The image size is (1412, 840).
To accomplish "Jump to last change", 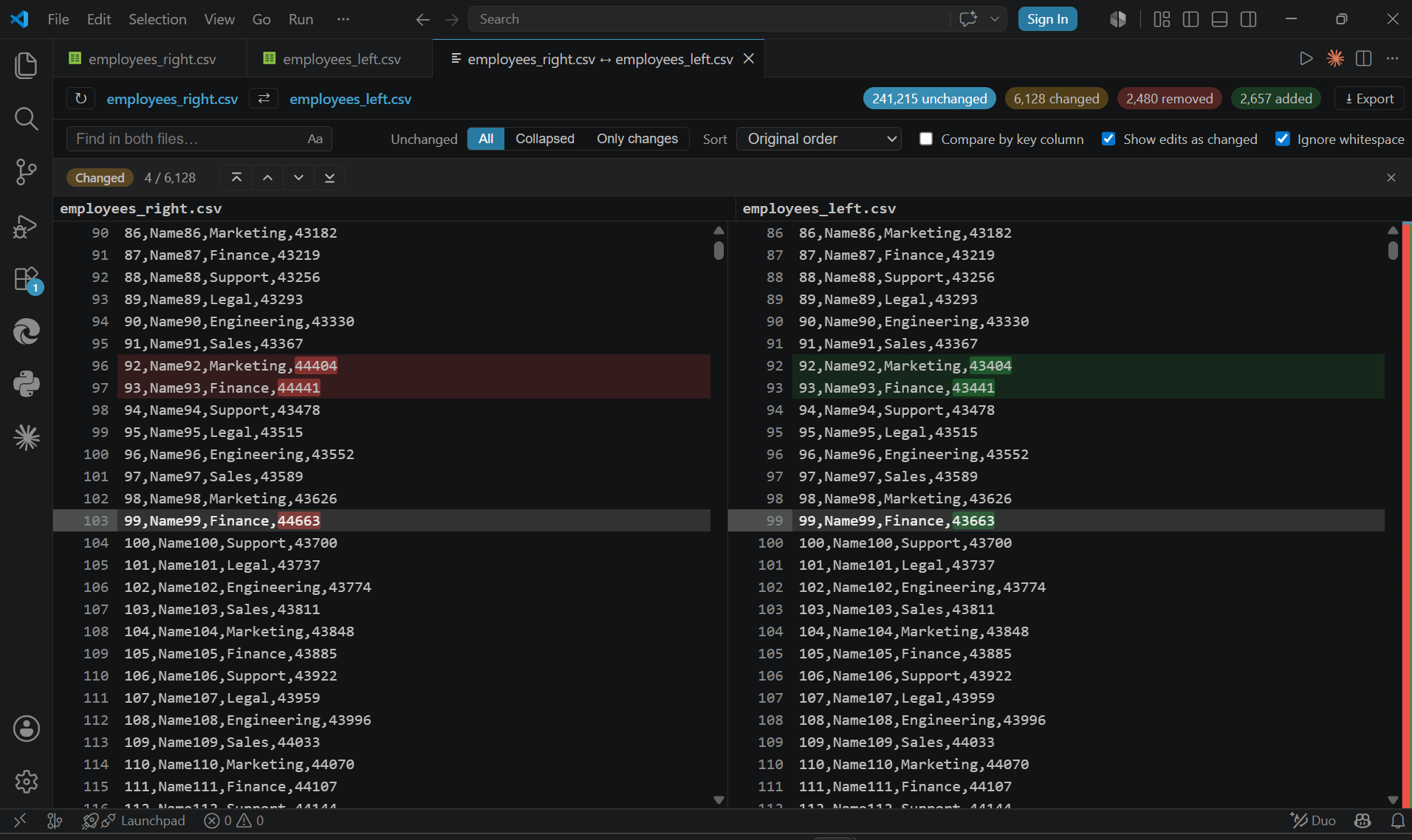I will [x=329, y=177].
